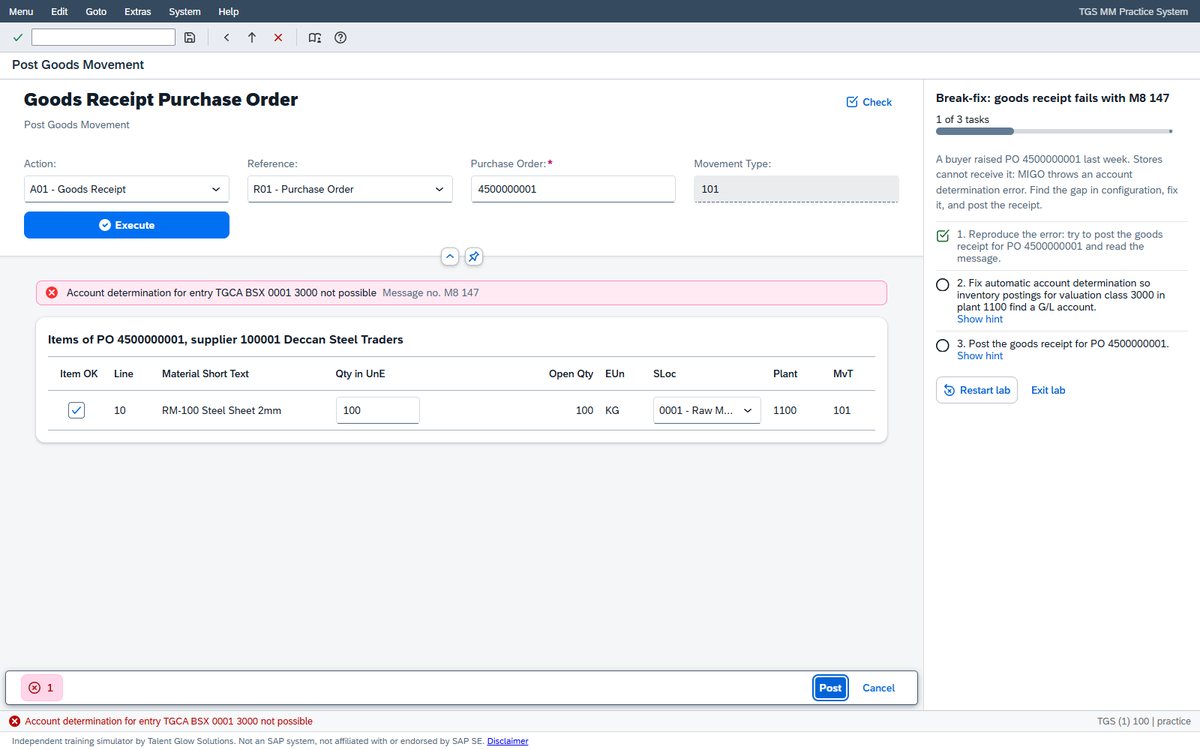Open the Action dropdown A01 - Goods Receipt
This screenshot has height=750, width=1200.
[x=127, y=189]
